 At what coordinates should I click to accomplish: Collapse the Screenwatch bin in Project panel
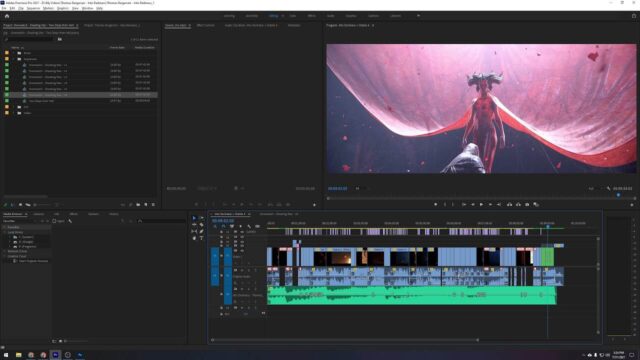(x=14, y=59)
